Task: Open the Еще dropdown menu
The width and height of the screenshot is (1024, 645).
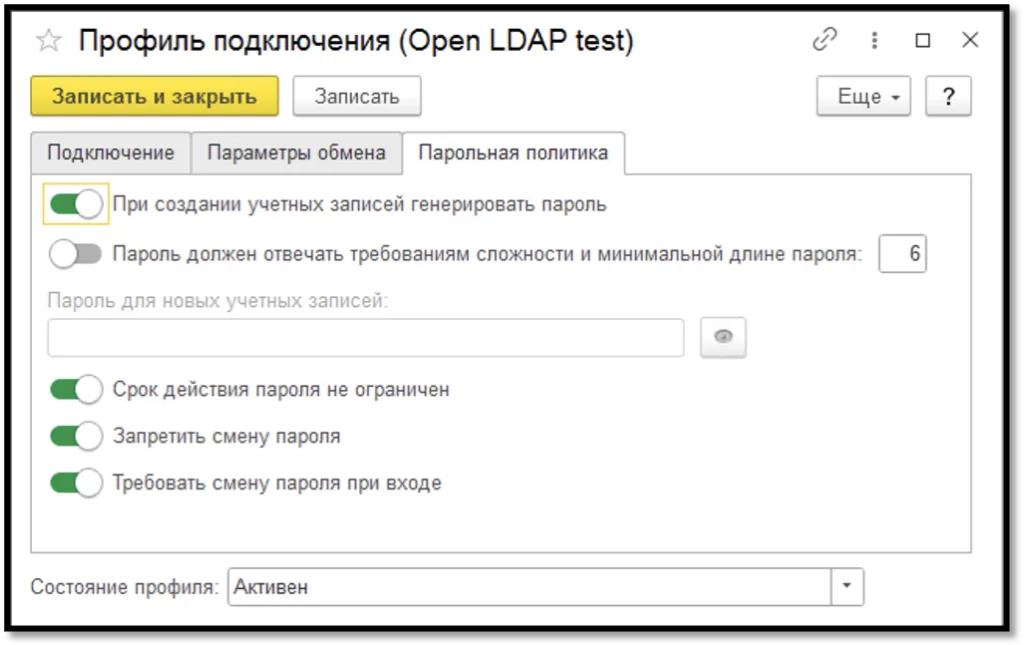Action: tap(862, 96)
